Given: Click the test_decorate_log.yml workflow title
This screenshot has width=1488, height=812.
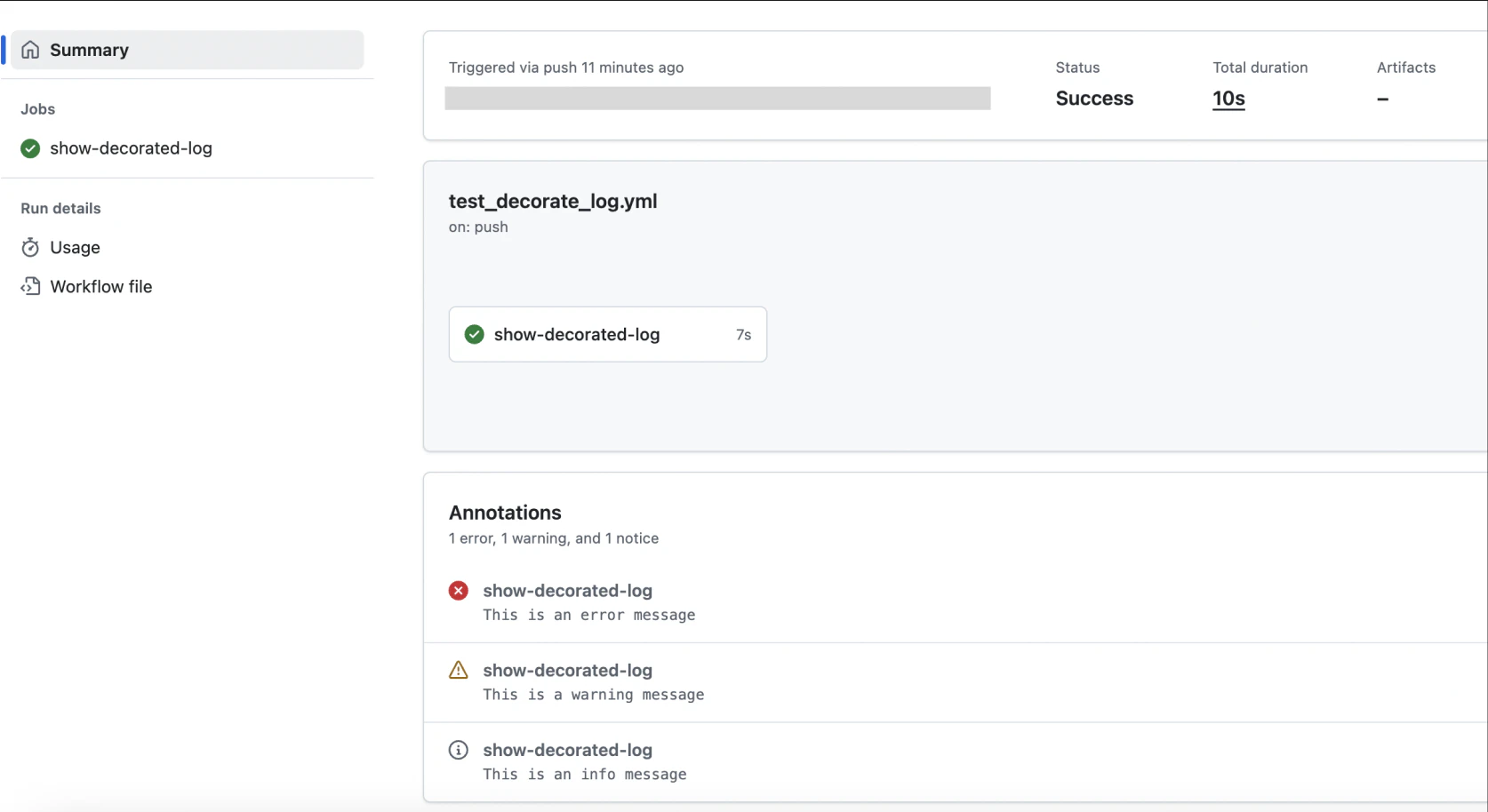Looking at the screenshot, I should point(553,202).
